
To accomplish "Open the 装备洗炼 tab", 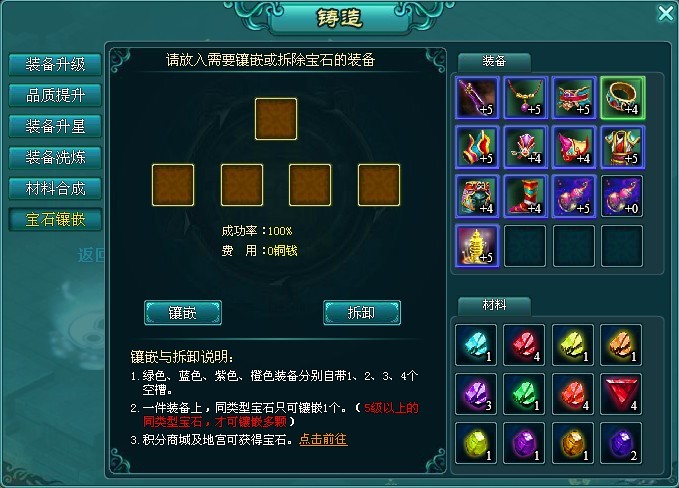I will 55,157.
